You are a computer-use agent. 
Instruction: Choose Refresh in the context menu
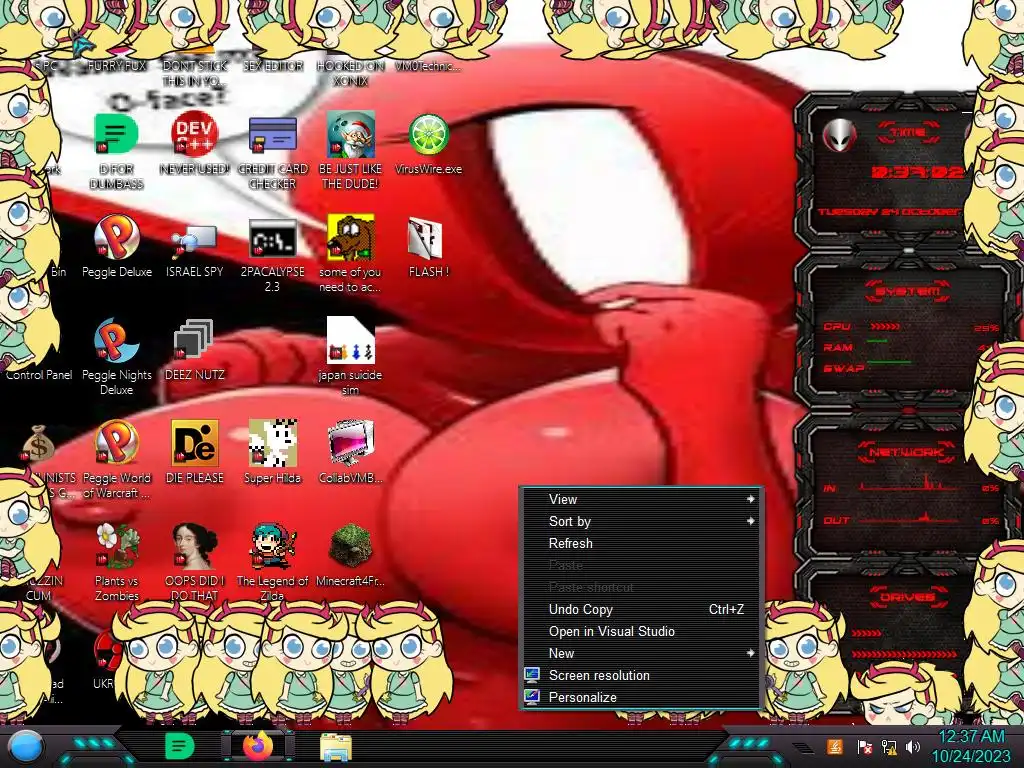click(641, 543)
